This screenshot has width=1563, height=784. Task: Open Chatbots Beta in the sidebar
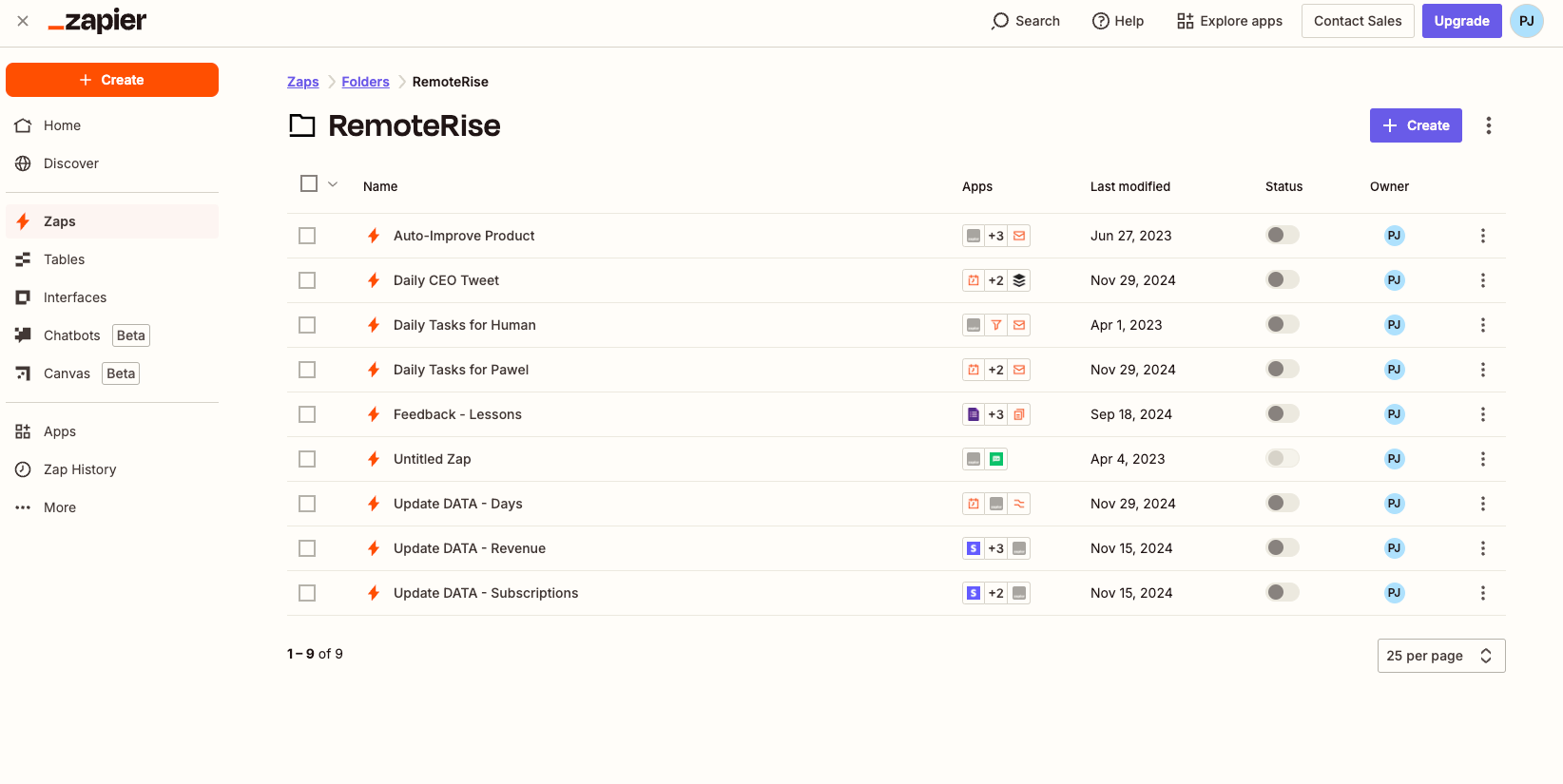(112, 335)
